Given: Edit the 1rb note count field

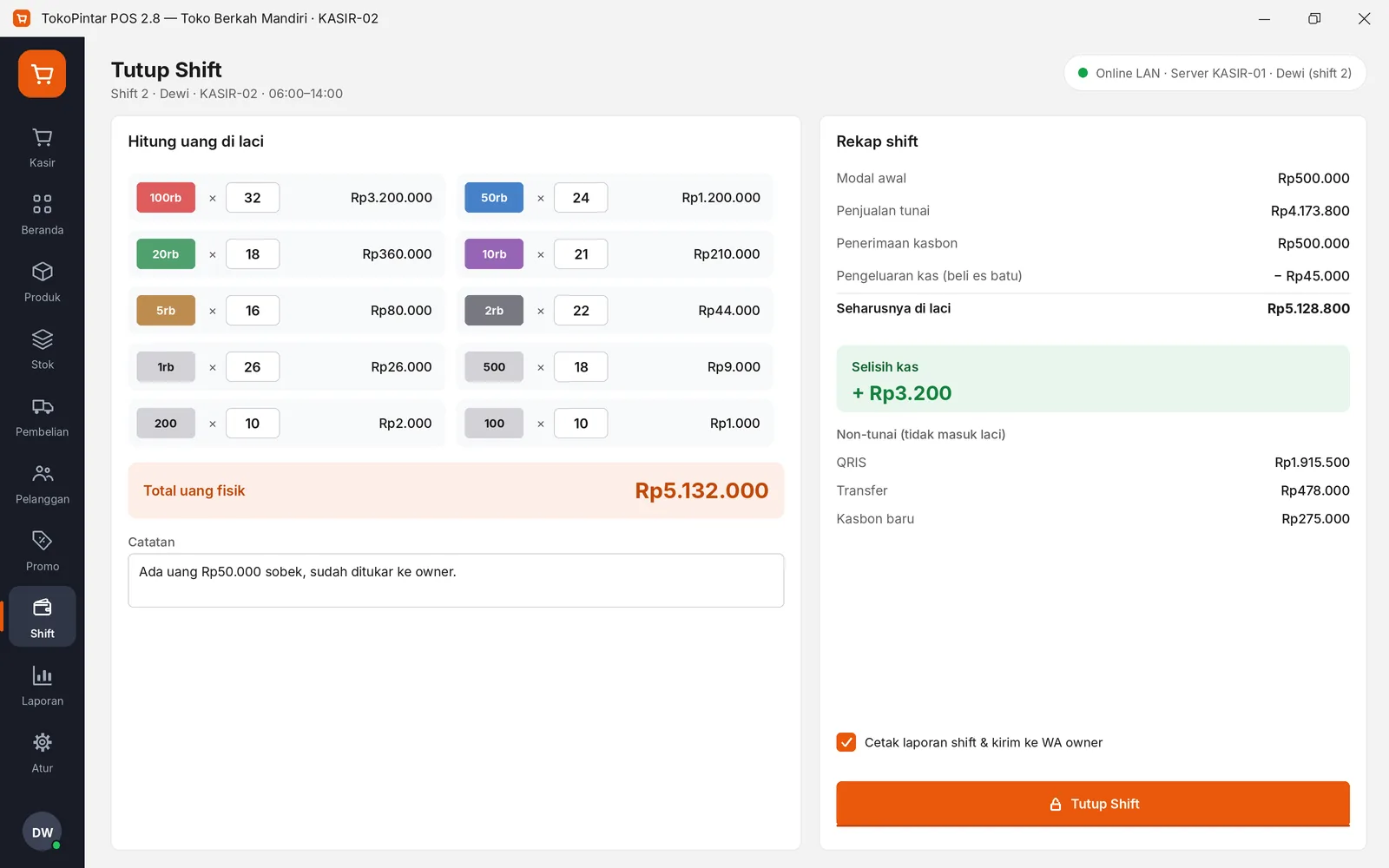Looking at the screenshot, I should (253, 367).
